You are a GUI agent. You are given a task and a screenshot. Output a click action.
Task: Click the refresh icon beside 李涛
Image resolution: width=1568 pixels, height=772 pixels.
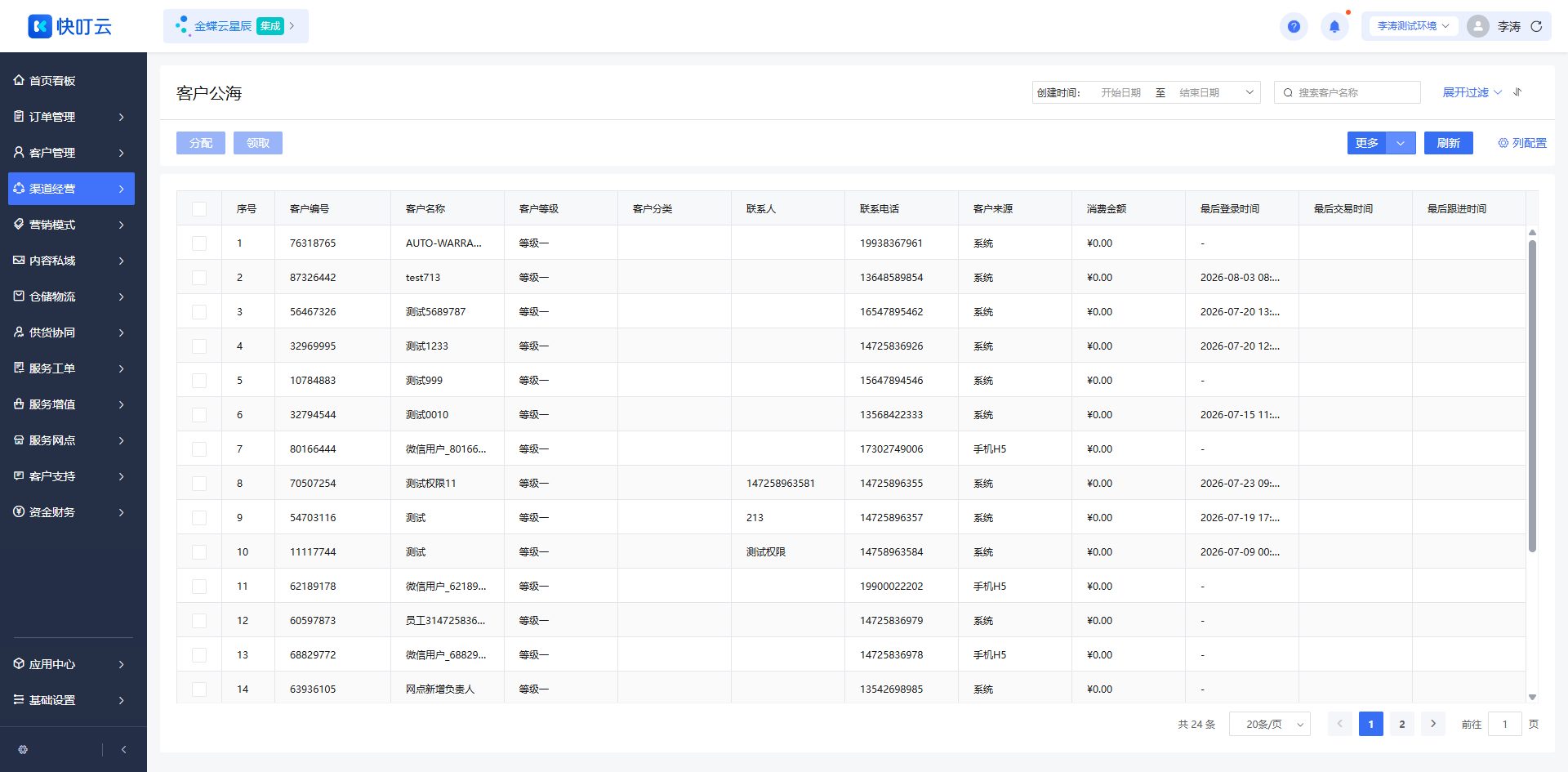point(1536,26)
